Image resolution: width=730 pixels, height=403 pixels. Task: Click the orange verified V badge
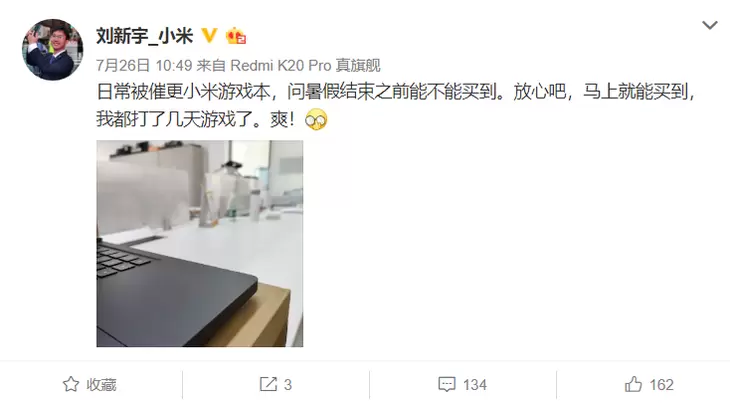[209, 35]
